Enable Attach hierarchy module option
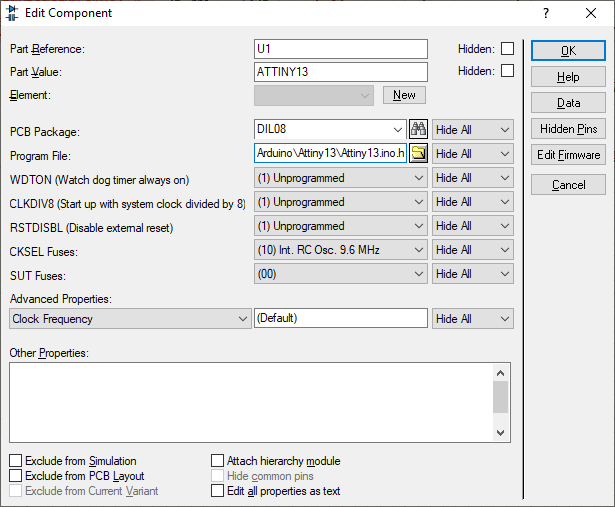 [218, 461]
